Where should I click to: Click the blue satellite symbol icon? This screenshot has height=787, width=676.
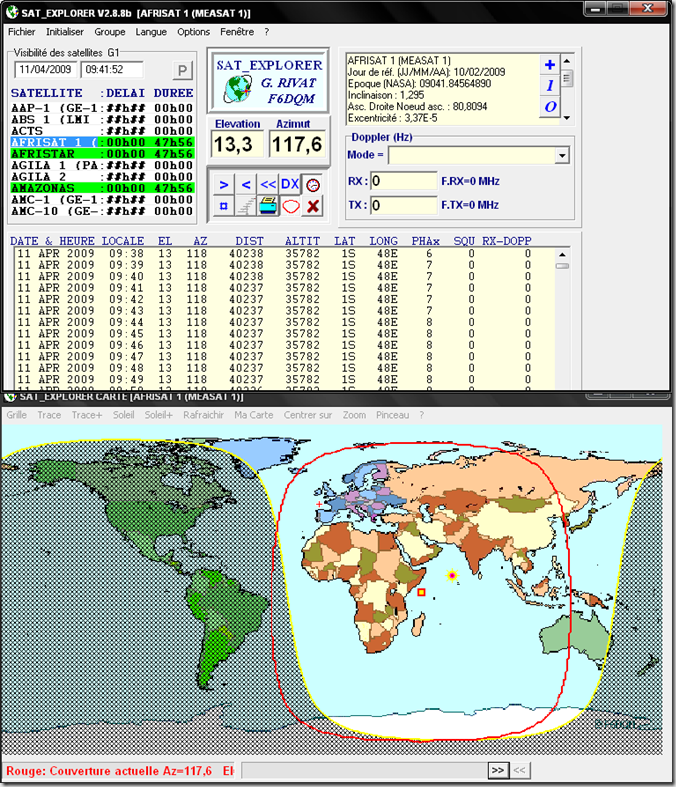(224, 206)
